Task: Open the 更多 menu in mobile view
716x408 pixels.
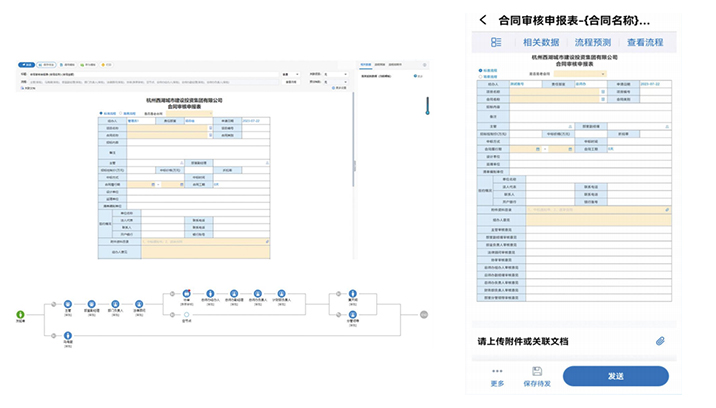Action: (497, 377)
